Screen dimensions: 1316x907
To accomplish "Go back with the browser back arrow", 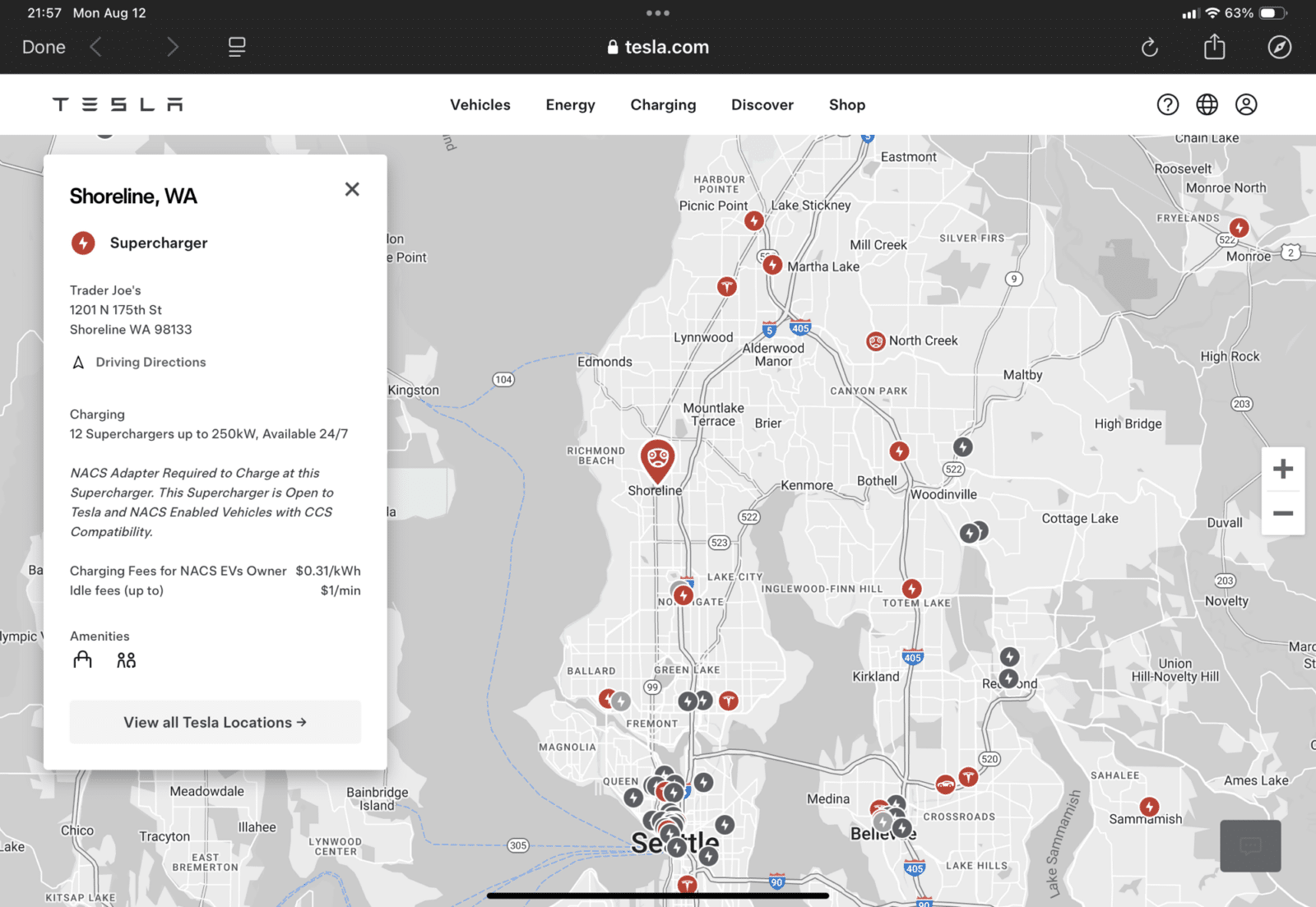I will 96,47.
